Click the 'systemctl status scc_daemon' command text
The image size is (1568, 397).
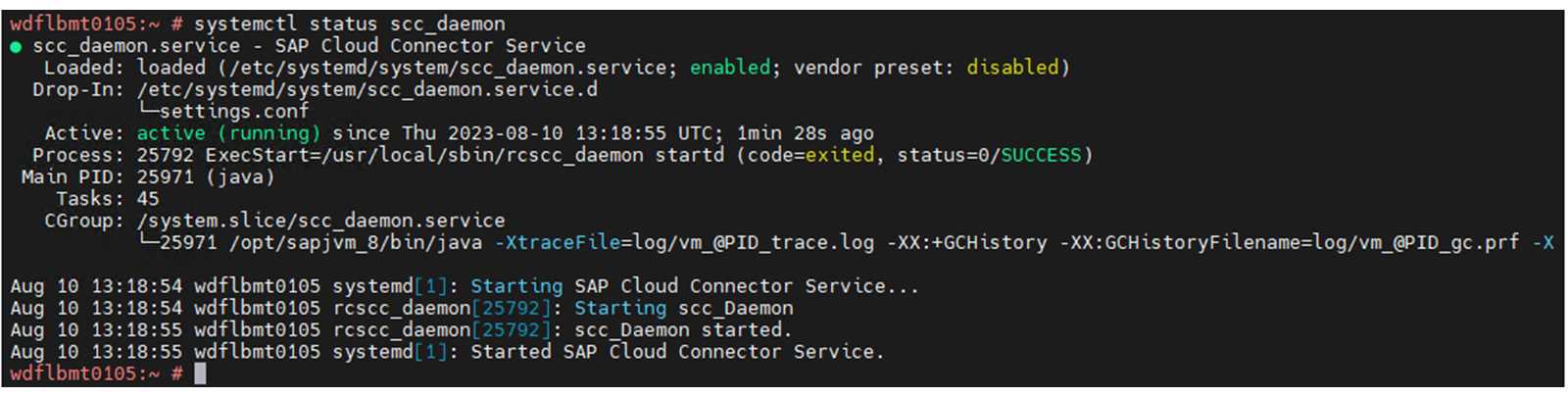click(x=350, y=24)
